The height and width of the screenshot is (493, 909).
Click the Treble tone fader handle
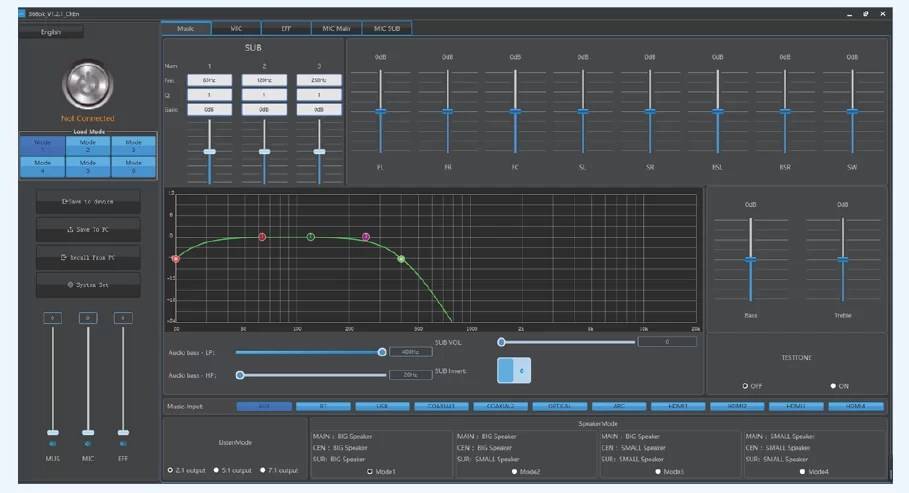pyautogui.click(x=843, y=260)
